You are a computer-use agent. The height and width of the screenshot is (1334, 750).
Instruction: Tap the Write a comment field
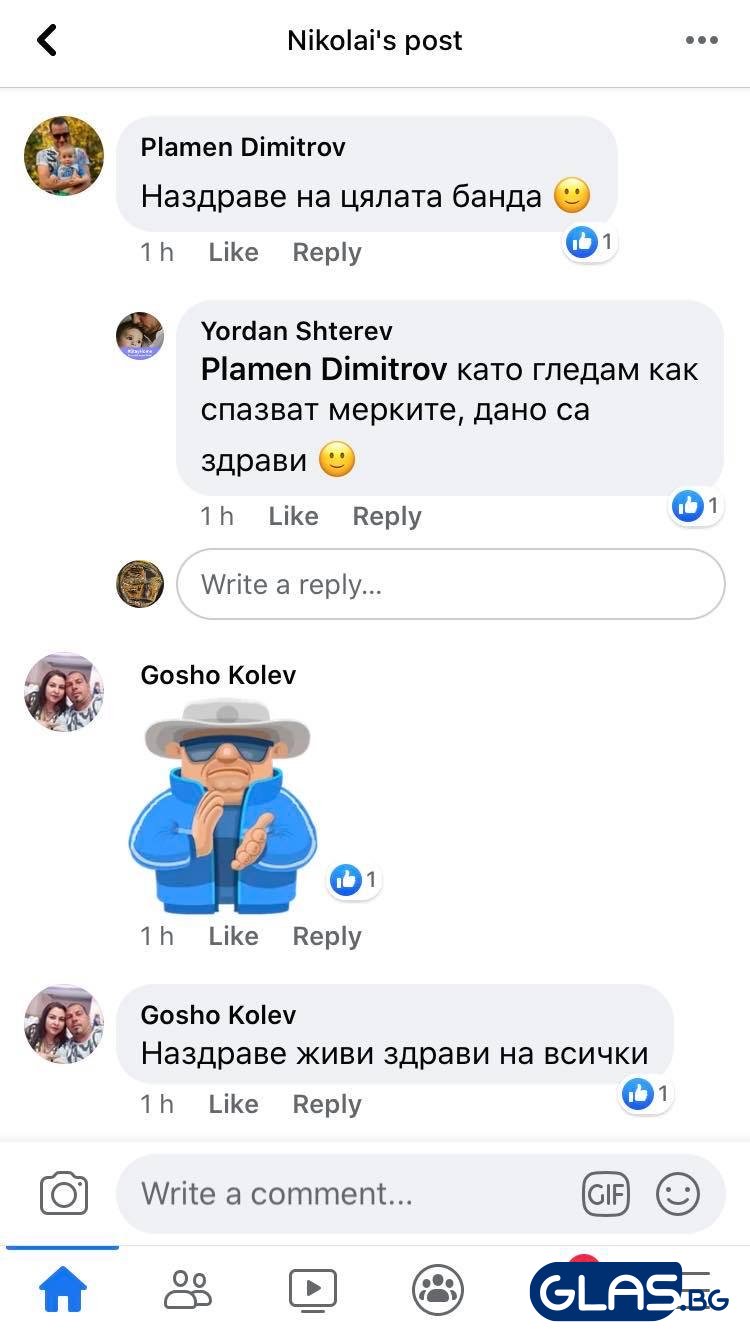pos(421,1194)
